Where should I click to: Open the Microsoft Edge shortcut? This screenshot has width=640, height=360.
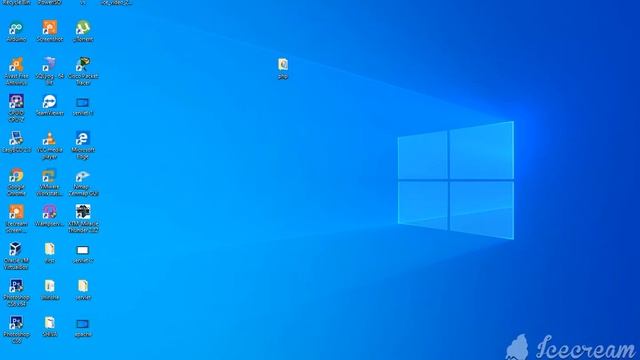[x=83, y=145]
